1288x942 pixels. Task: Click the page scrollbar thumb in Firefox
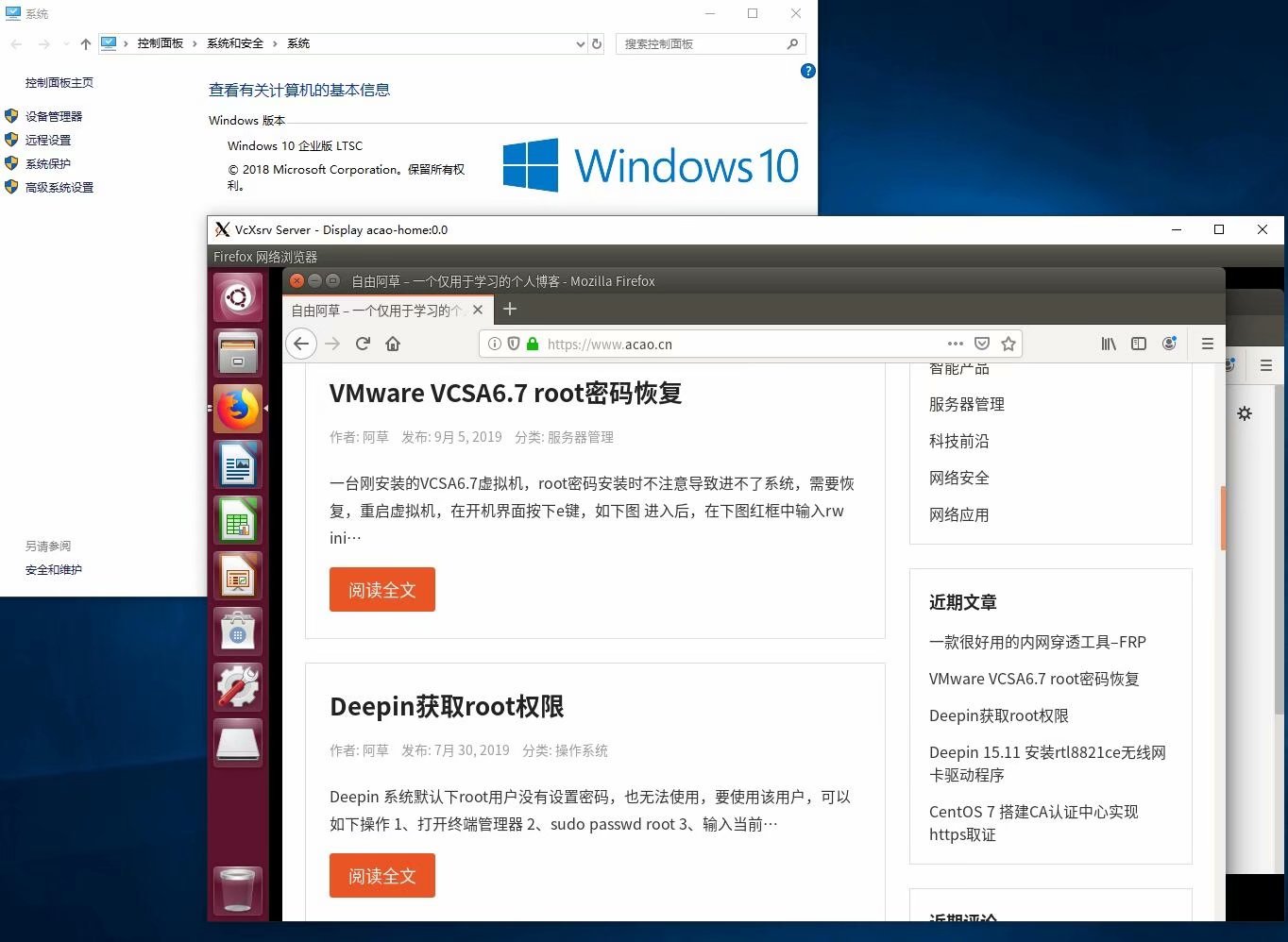pyautogui.click(x=1223, y=517)
